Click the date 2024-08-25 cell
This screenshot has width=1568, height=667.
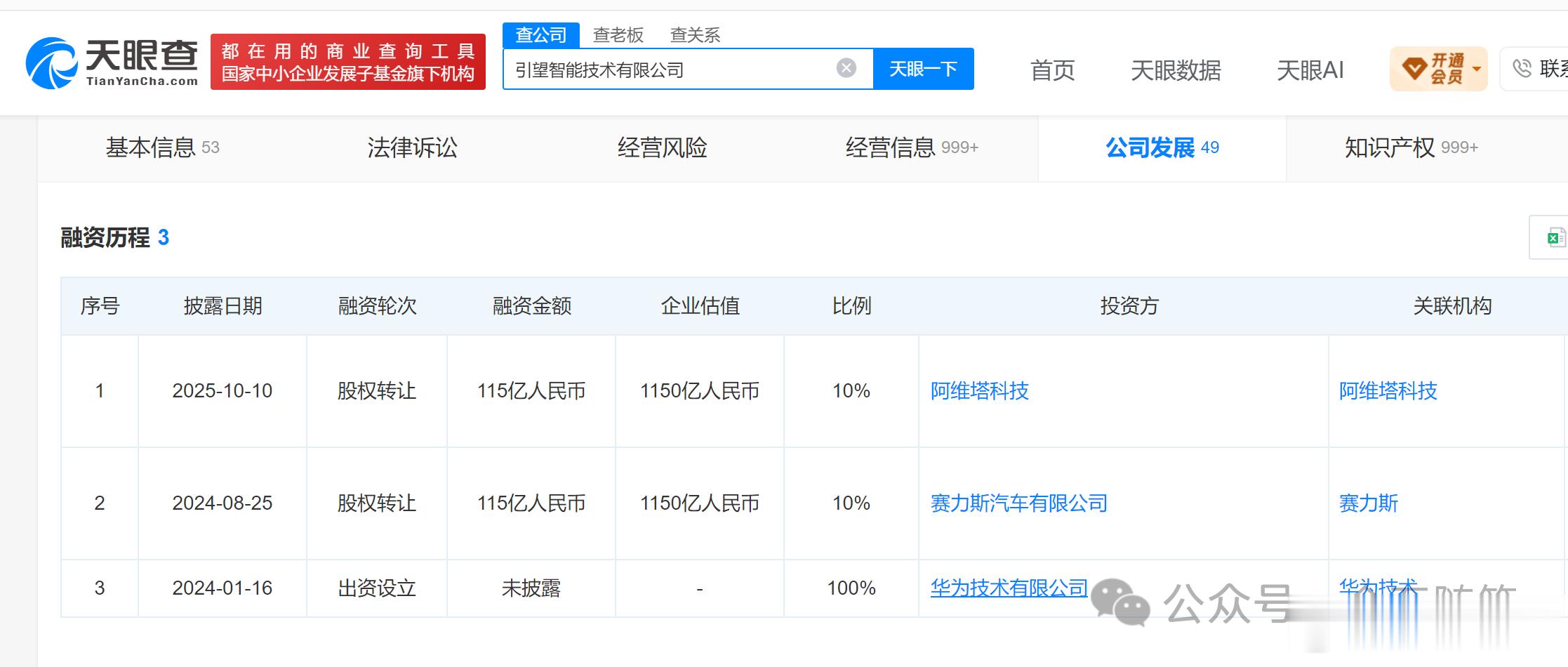click(222, 503)
